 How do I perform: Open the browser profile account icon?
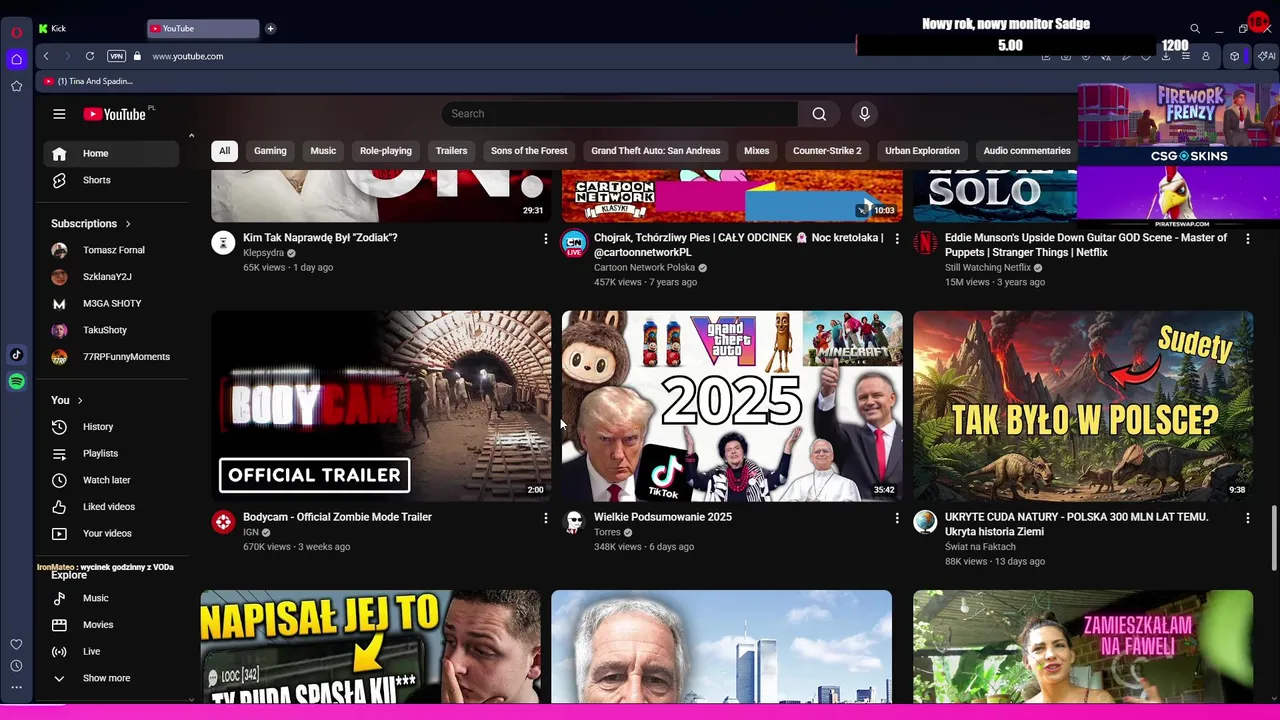[1206, 56]
